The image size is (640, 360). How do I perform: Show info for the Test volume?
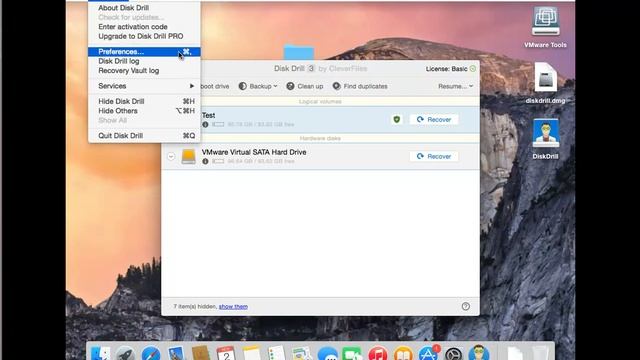205,124
